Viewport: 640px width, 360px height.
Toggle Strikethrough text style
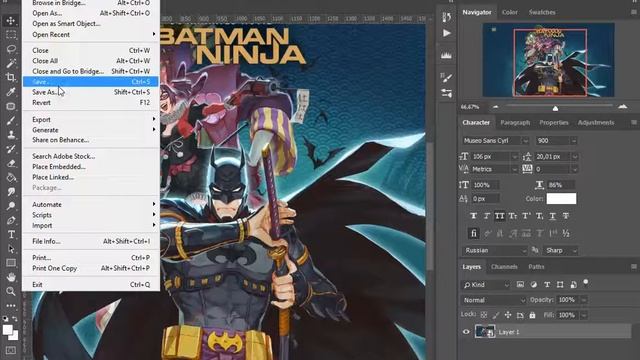566,216
